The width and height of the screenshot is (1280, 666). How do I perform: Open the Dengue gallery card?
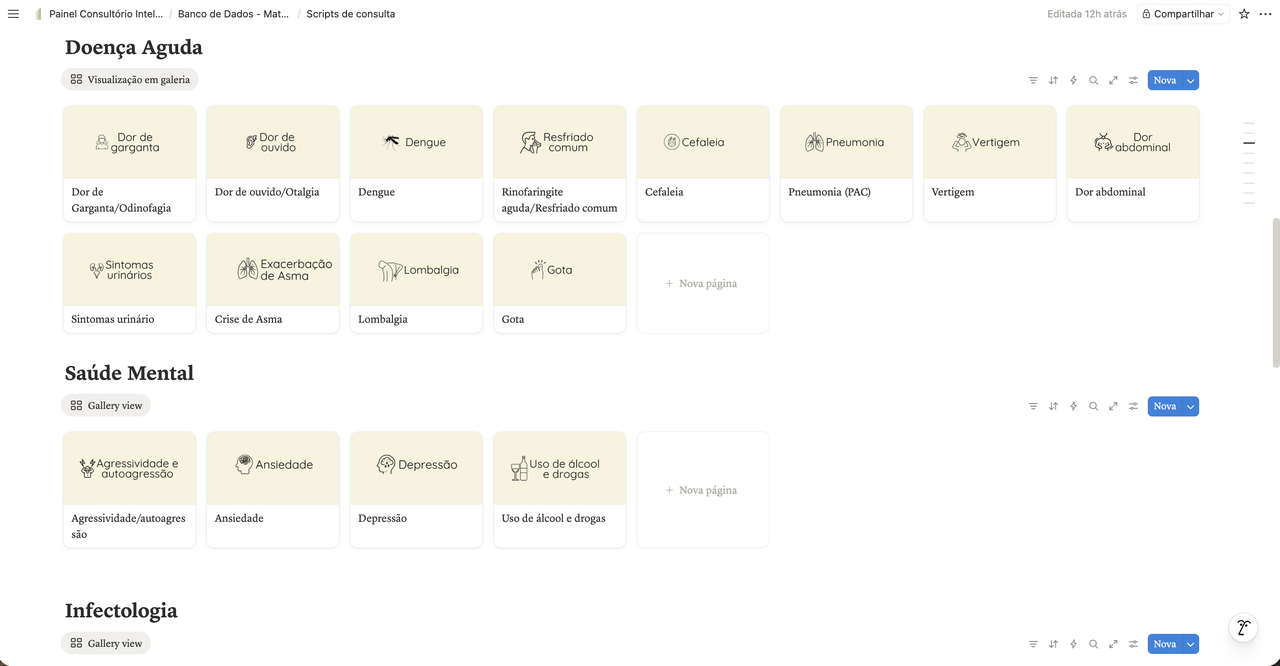[x=416, y=163]
